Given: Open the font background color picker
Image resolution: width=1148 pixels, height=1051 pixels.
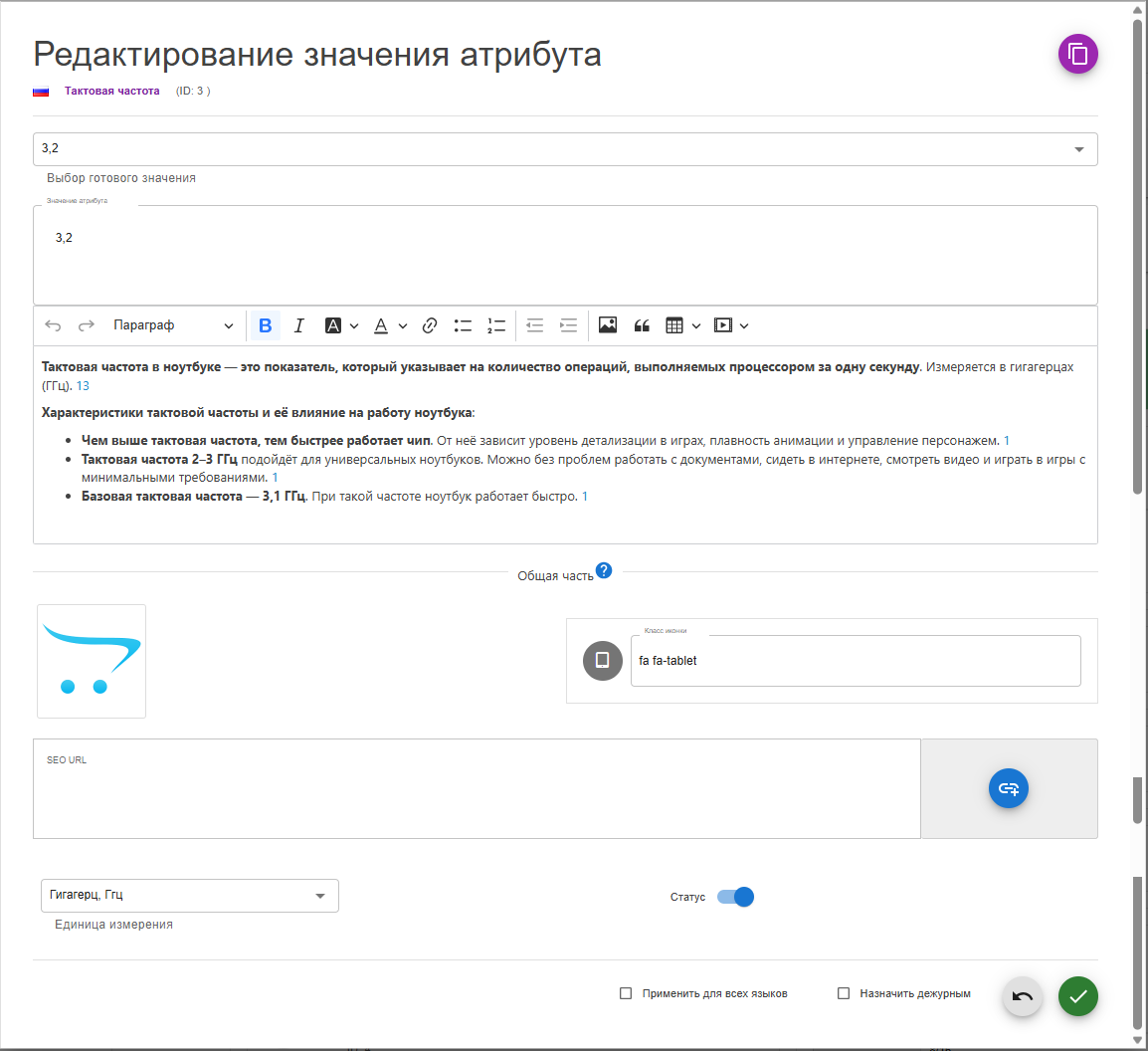Looking at the screenshot, I should pos(341,325).
